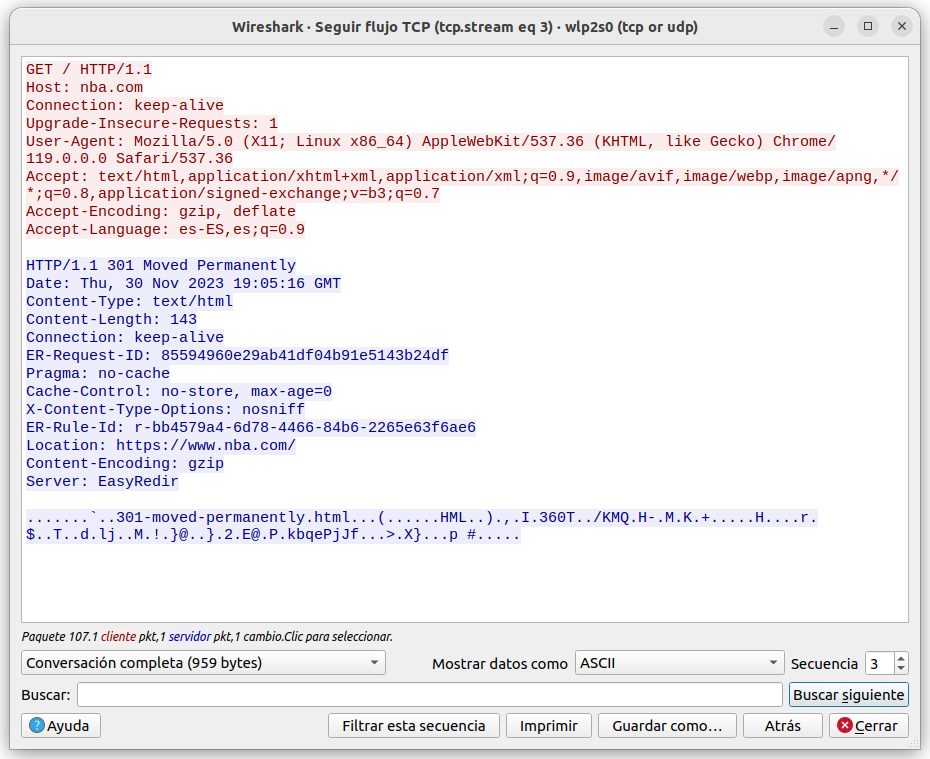
Task: Click 'Content-Length: 143' line
Action: [x=112, y=319]
